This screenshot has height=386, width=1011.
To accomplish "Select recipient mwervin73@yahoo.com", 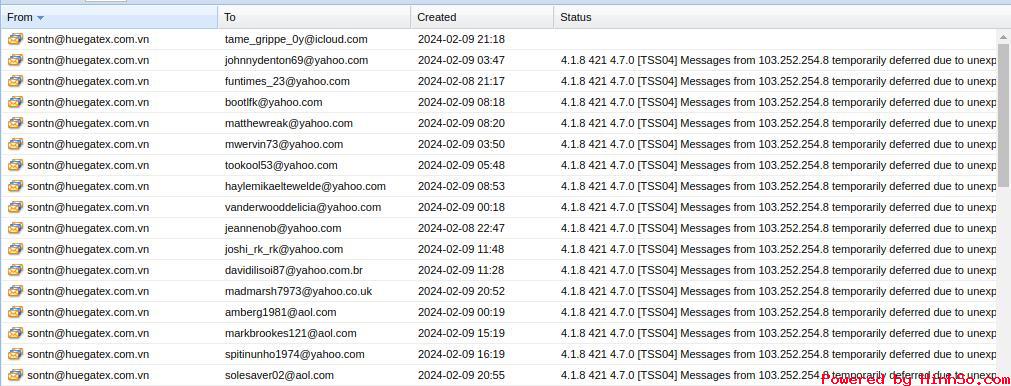I will point(284,144).
